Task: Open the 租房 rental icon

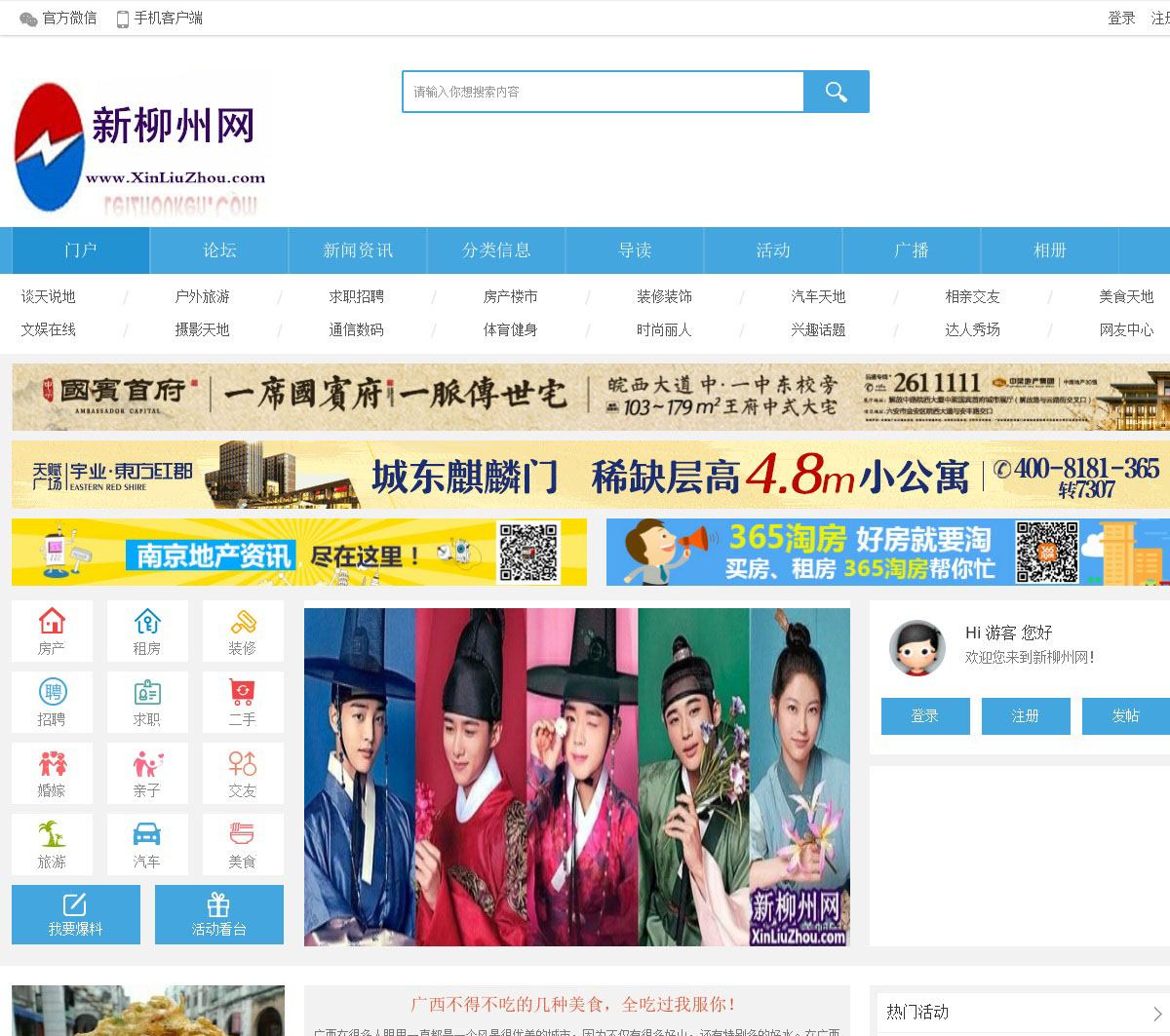Action: 147,632
